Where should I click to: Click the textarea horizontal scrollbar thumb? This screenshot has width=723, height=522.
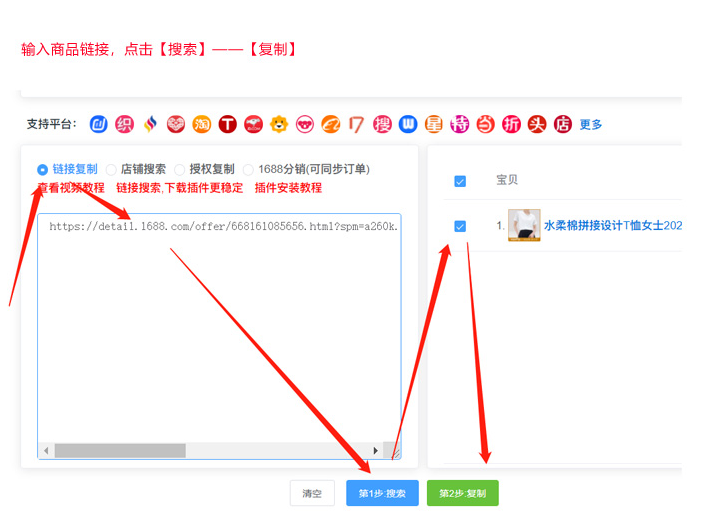120,451
